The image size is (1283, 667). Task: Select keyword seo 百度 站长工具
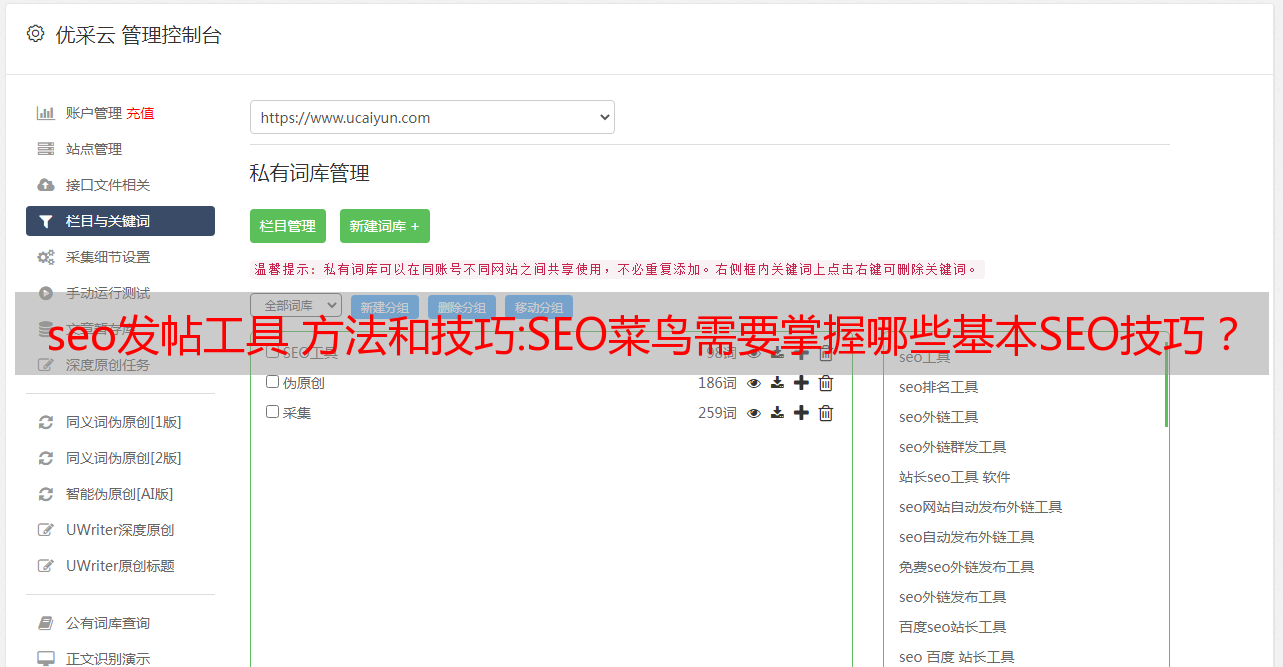point(957,657)
